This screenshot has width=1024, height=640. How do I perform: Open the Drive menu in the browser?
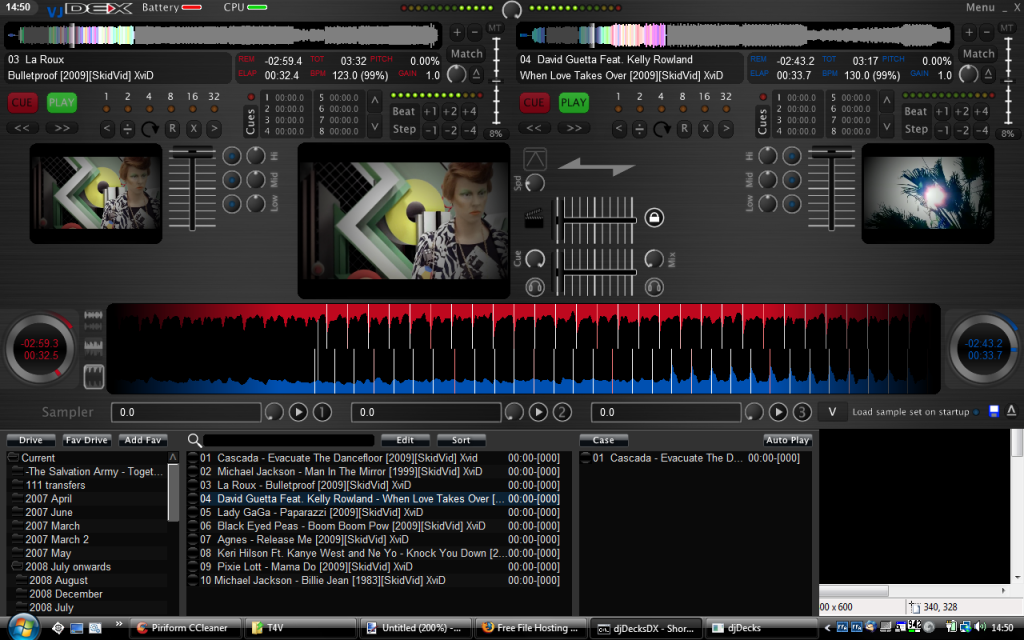coord(31,440)
